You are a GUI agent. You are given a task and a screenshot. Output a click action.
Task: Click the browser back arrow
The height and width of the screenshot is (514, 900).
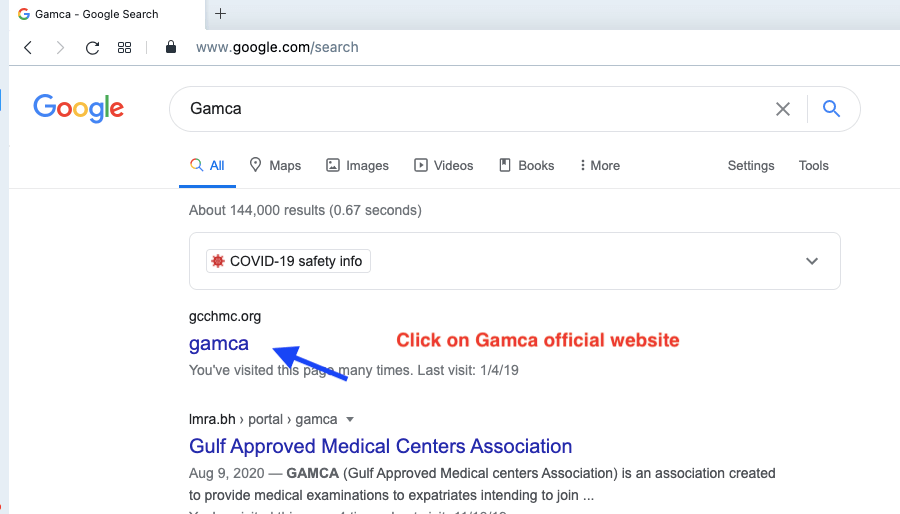(x=28, y=48)
